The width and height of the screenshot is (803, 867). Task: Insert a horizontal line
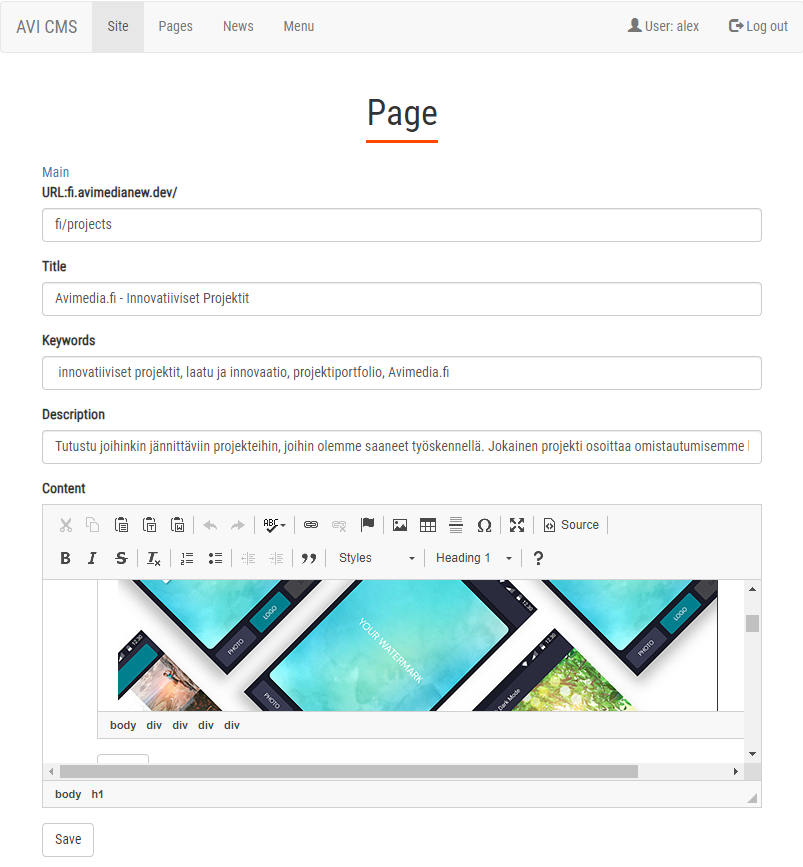[x=455, y=524]
